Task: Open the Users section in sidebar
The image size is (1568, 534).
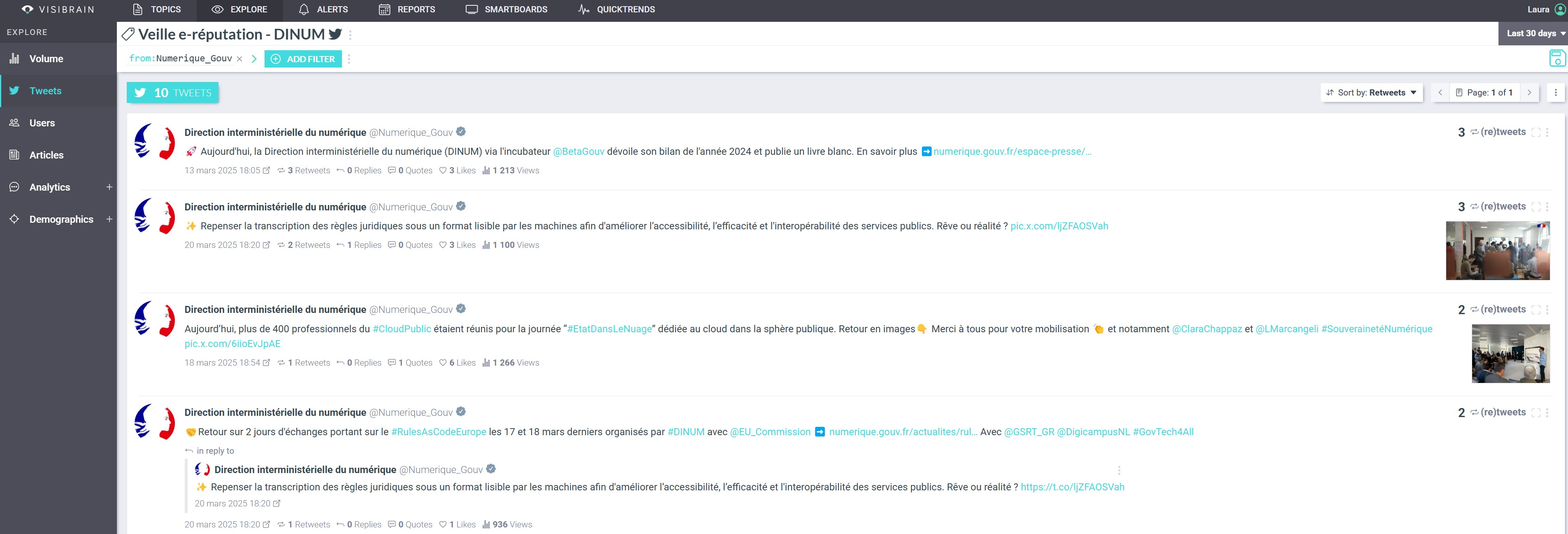Action: (x=42, y=123)
